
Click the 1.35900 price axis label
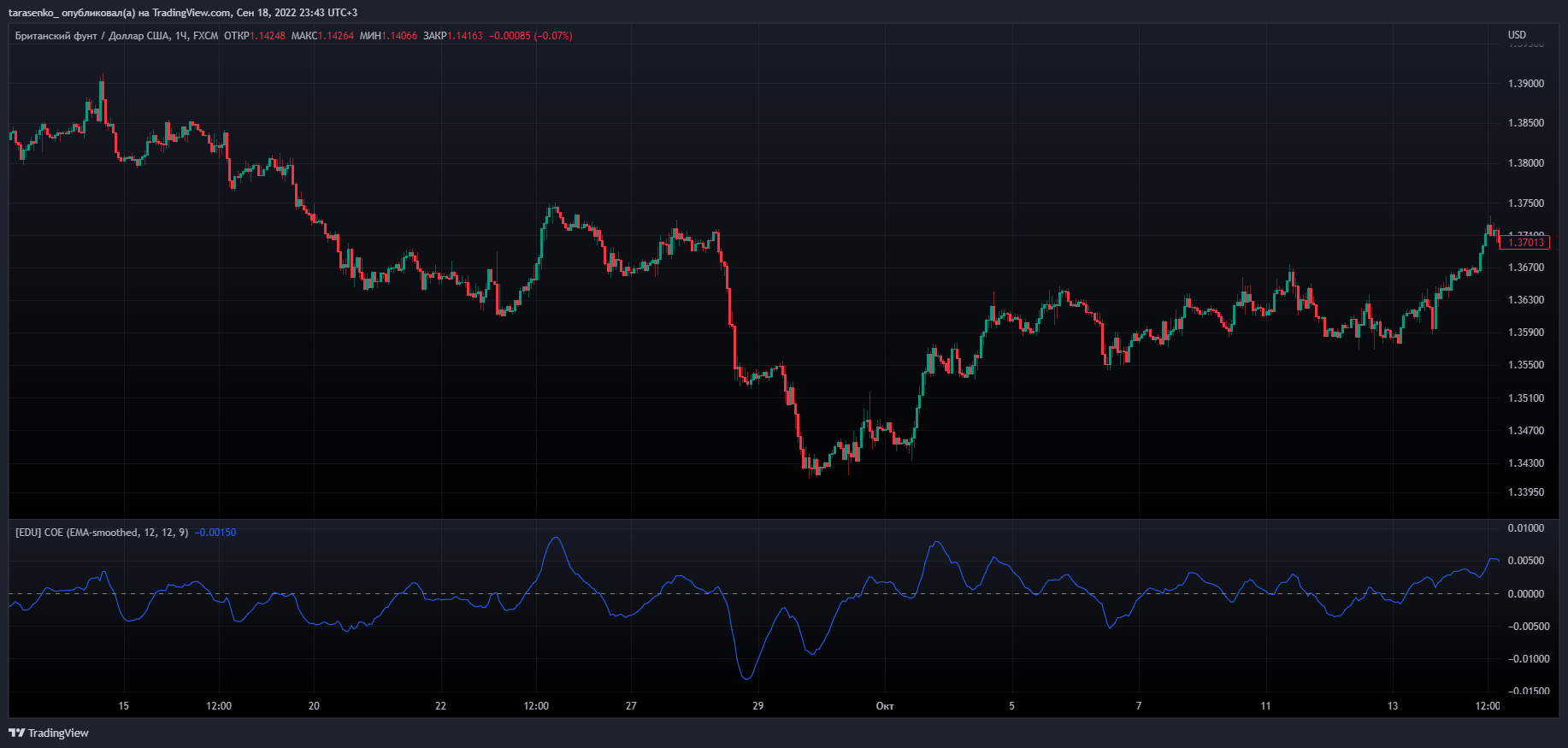pos(1526,333)
